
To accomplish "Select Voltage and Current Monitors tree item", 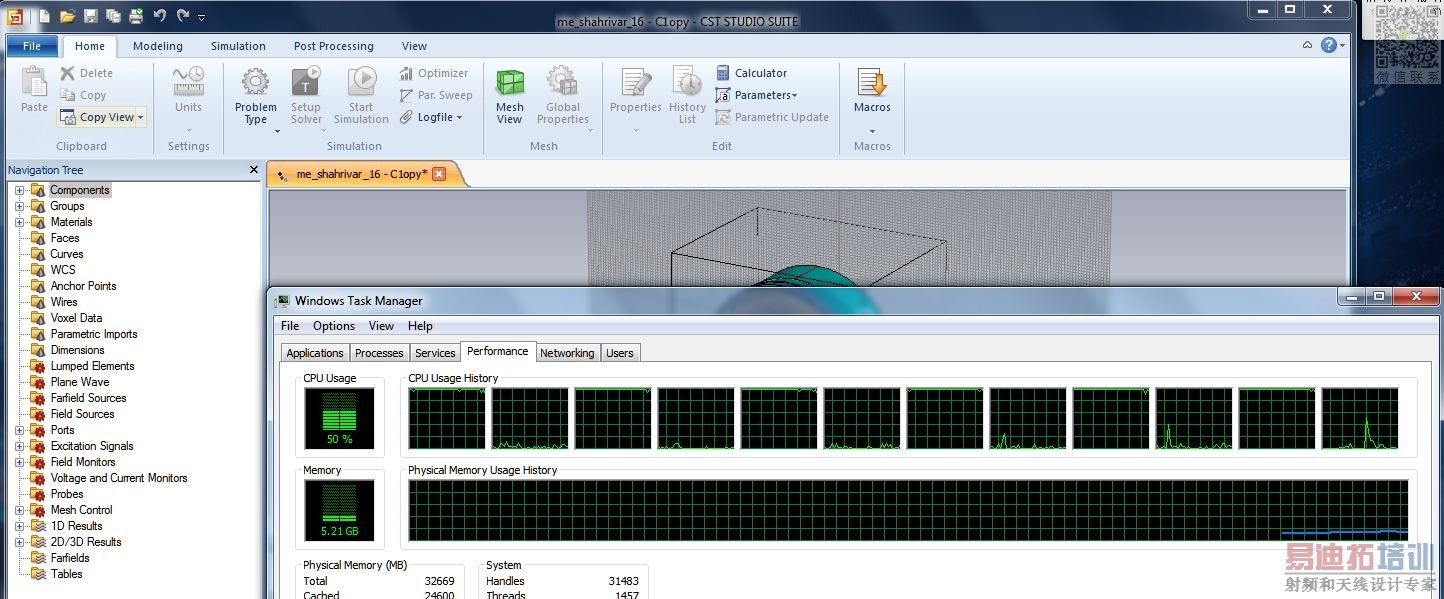I will click(119, 478).
